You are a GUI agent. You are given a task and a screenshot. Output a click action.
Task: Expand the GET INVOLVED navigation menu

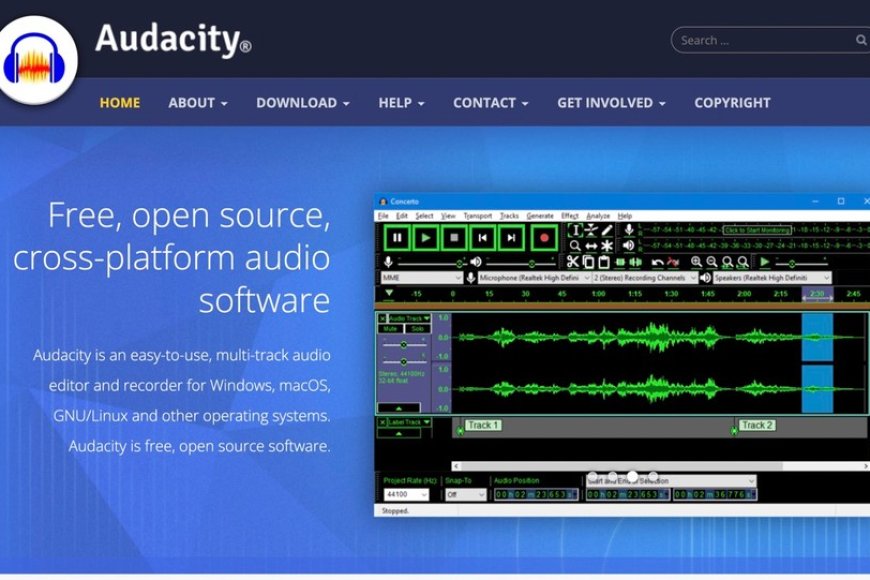tap(611, 103)
